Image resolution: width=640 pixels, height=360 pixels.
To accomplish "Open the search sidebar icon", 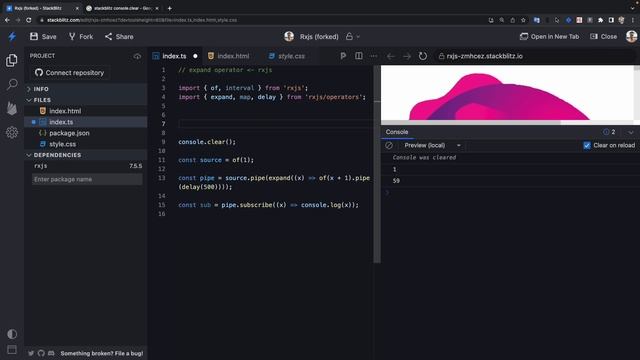I will click(12, 84).
